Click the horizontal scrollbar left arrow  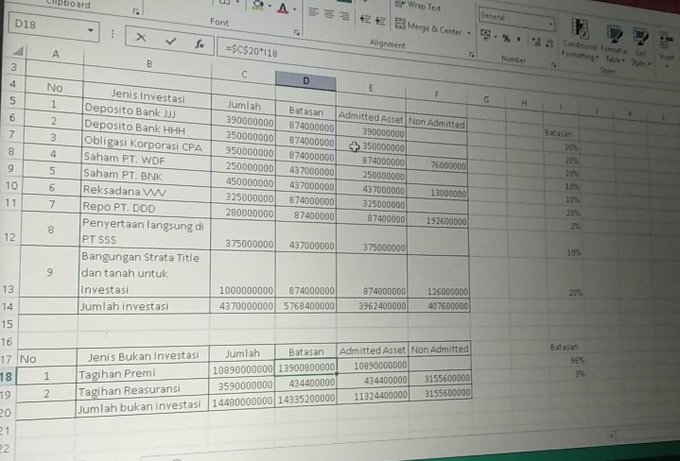click(611, 435)
